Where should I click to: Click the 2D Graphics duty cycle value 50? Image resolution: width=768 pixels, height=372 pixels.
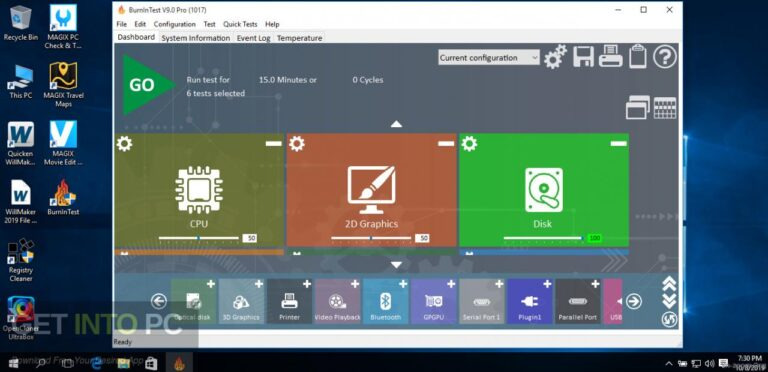[422, 238]
